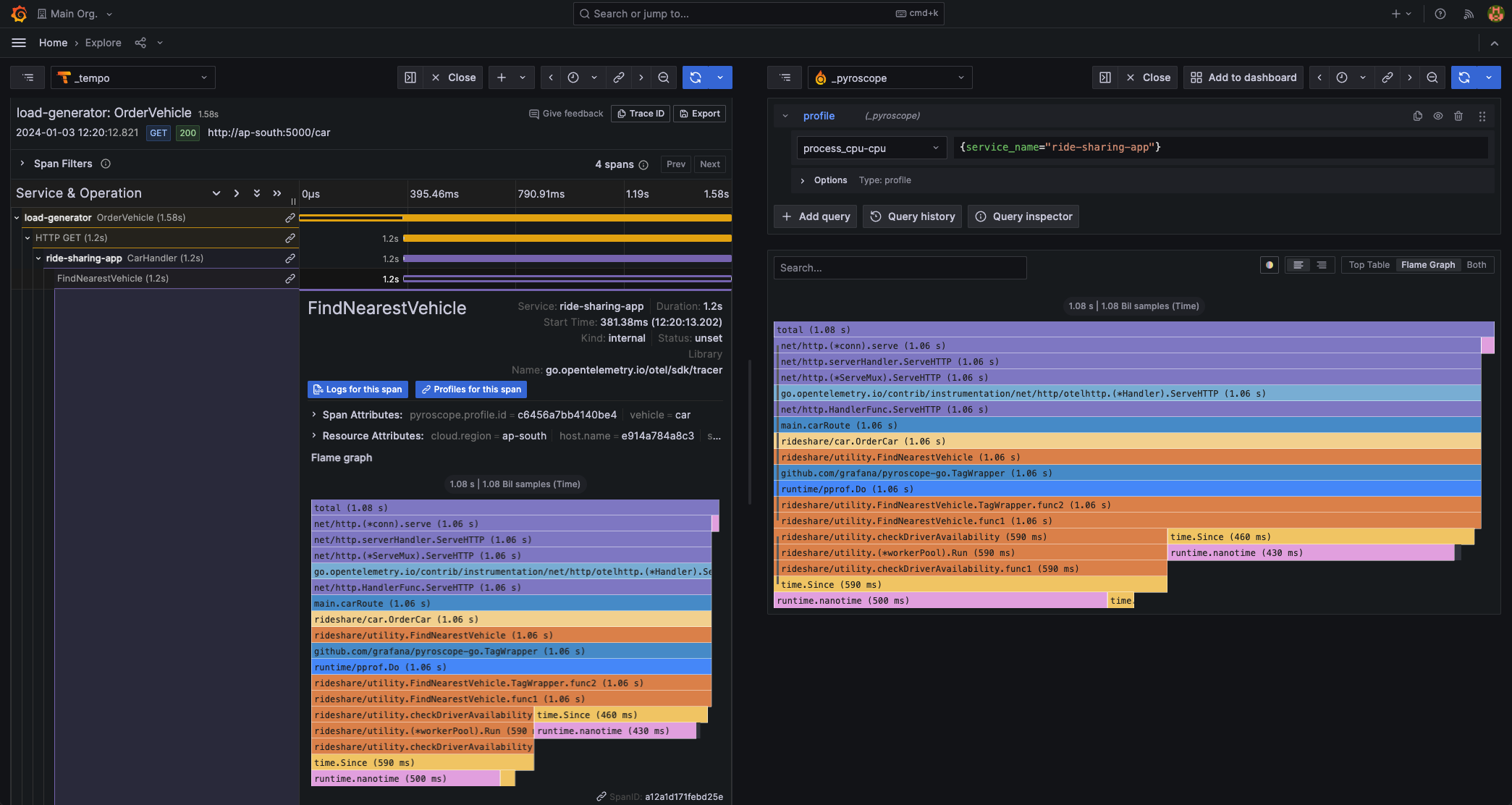Export the trace
1512x805 pixels.
(698, 114)
